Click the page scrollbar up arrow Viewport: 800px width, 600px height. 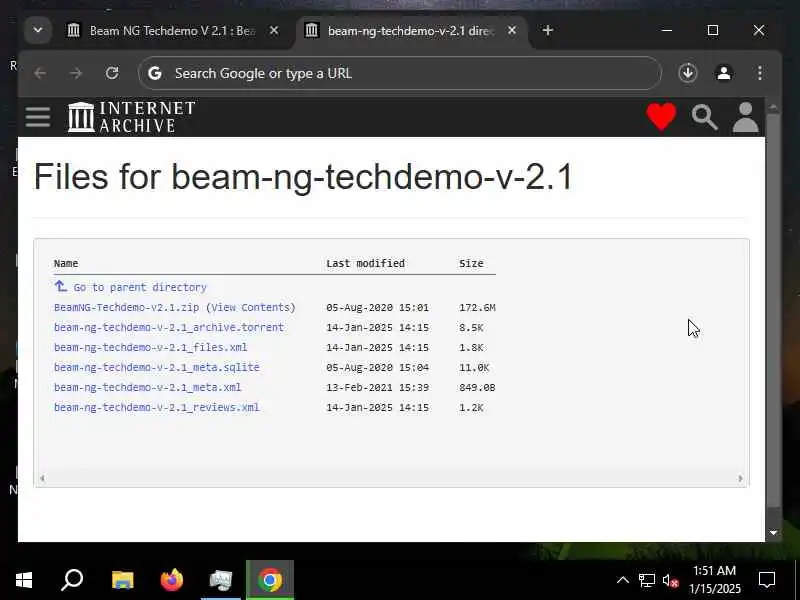[773, 108]
